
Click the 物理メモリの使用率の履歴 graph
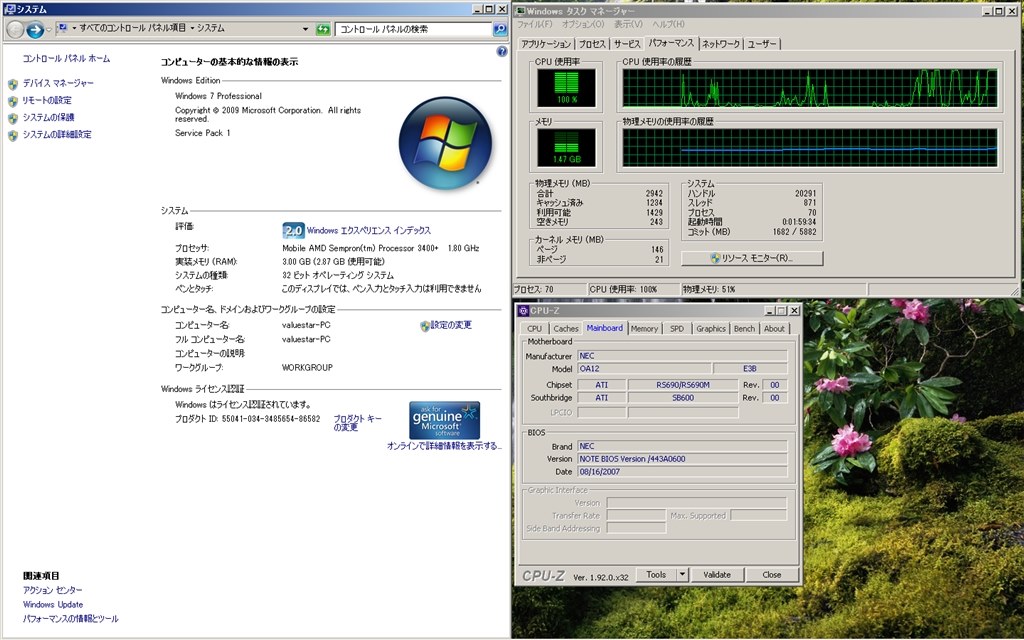[x=810, y=148]
